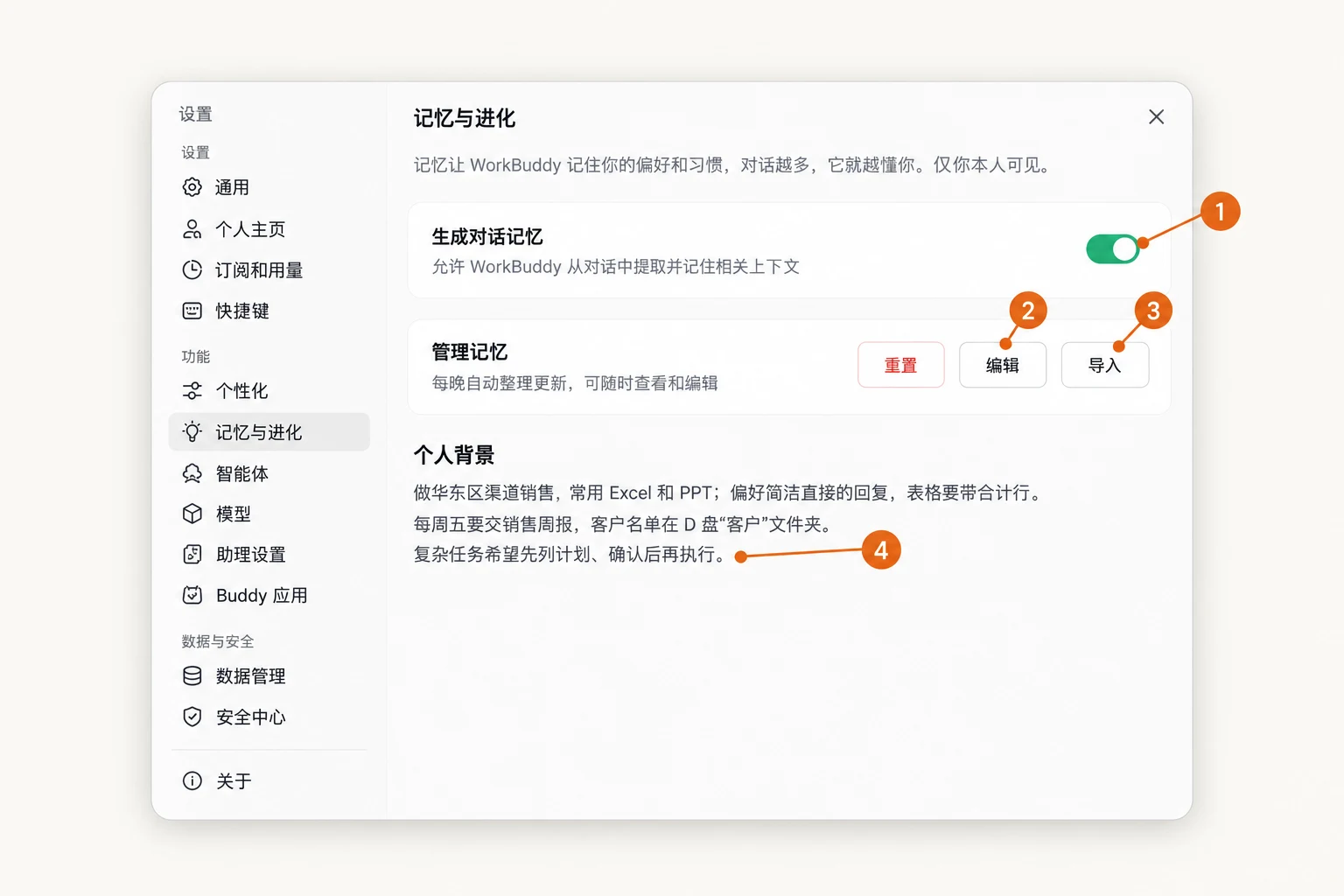
Task: Click the icon beside Buddy 应用
Action: [x=192, y=595]
